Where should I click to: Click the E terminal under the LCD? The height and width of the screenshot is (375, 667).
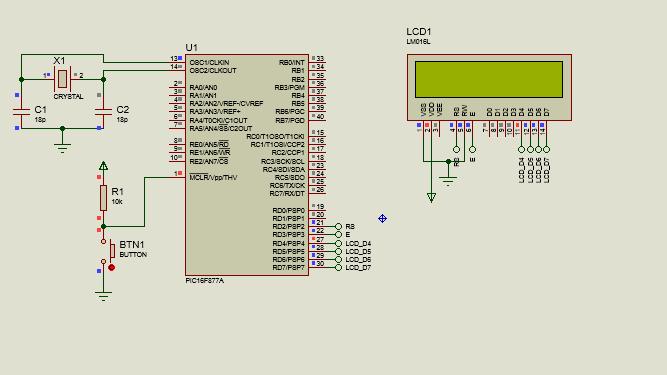(472, 150)
